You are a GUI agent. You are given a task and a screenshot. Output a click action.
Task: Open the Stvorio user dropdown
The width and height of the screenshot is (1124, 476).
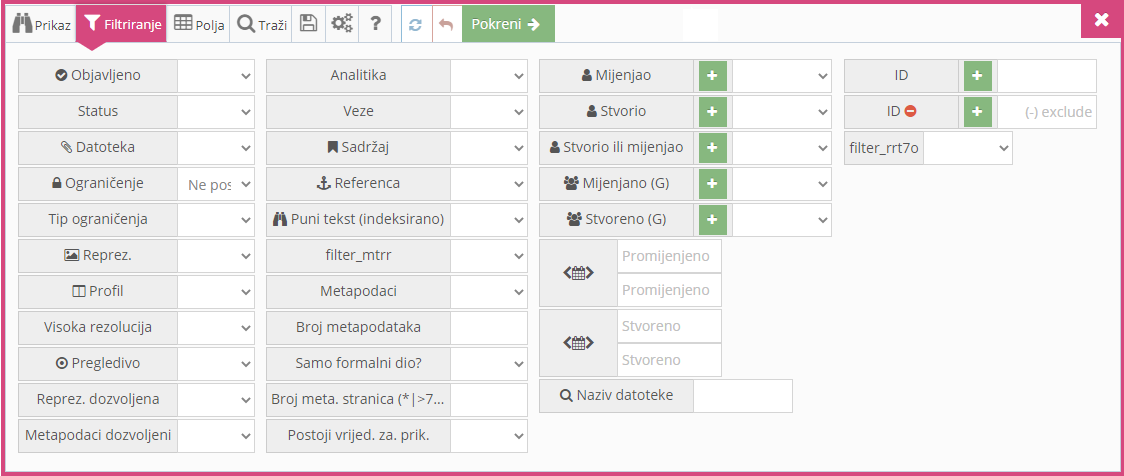click(x=781, y=112)
